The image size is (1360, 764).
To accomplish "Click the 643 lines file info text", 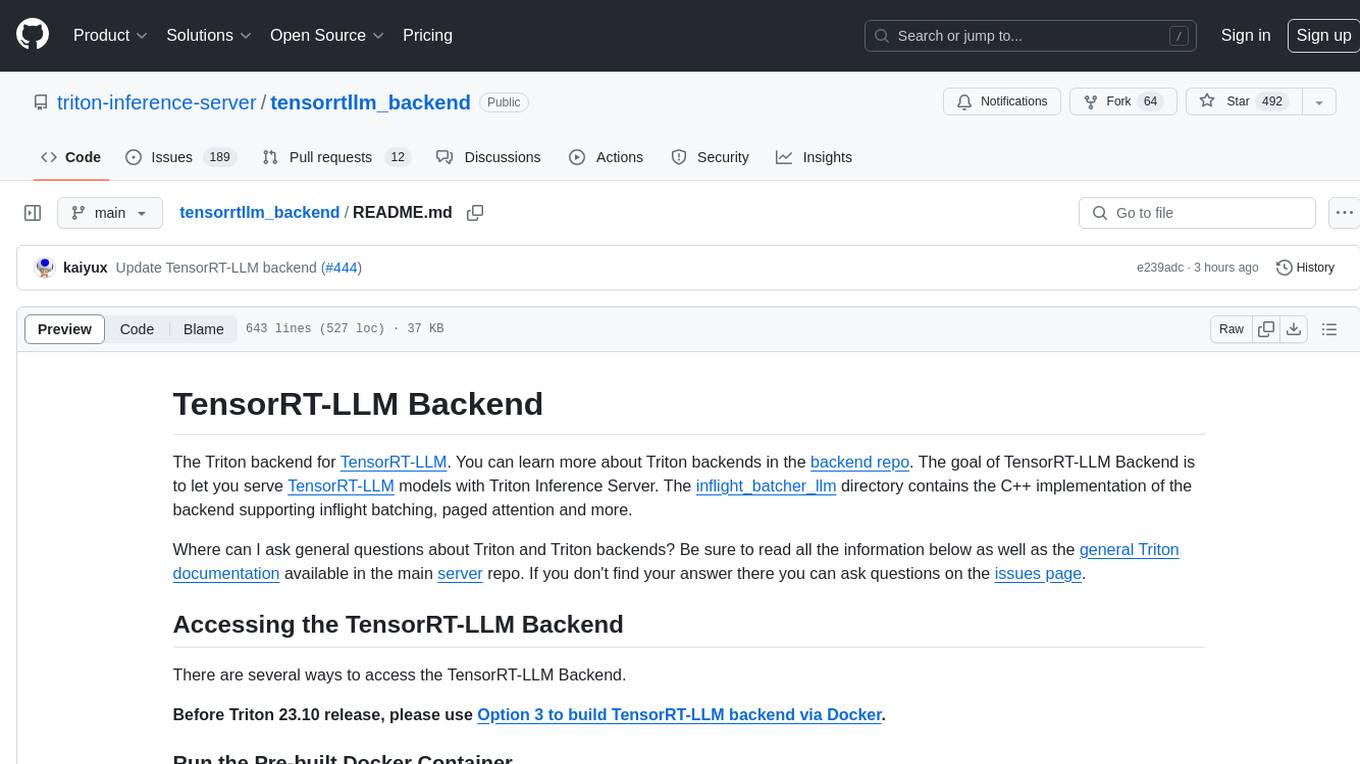I will click(x=345, y=329).
